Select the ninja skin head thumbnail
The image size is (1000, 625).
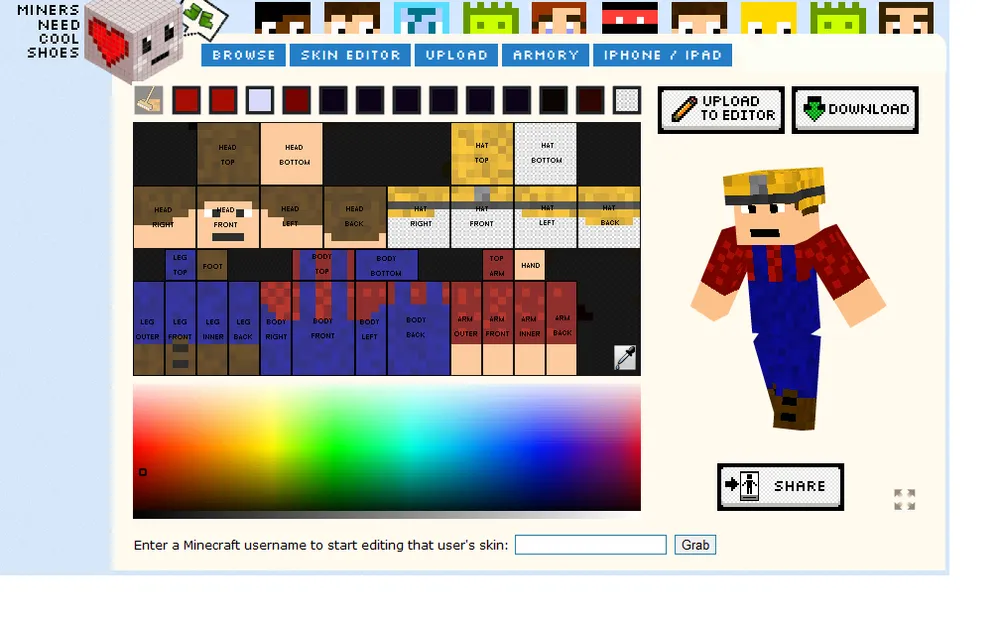pos(629,17)
